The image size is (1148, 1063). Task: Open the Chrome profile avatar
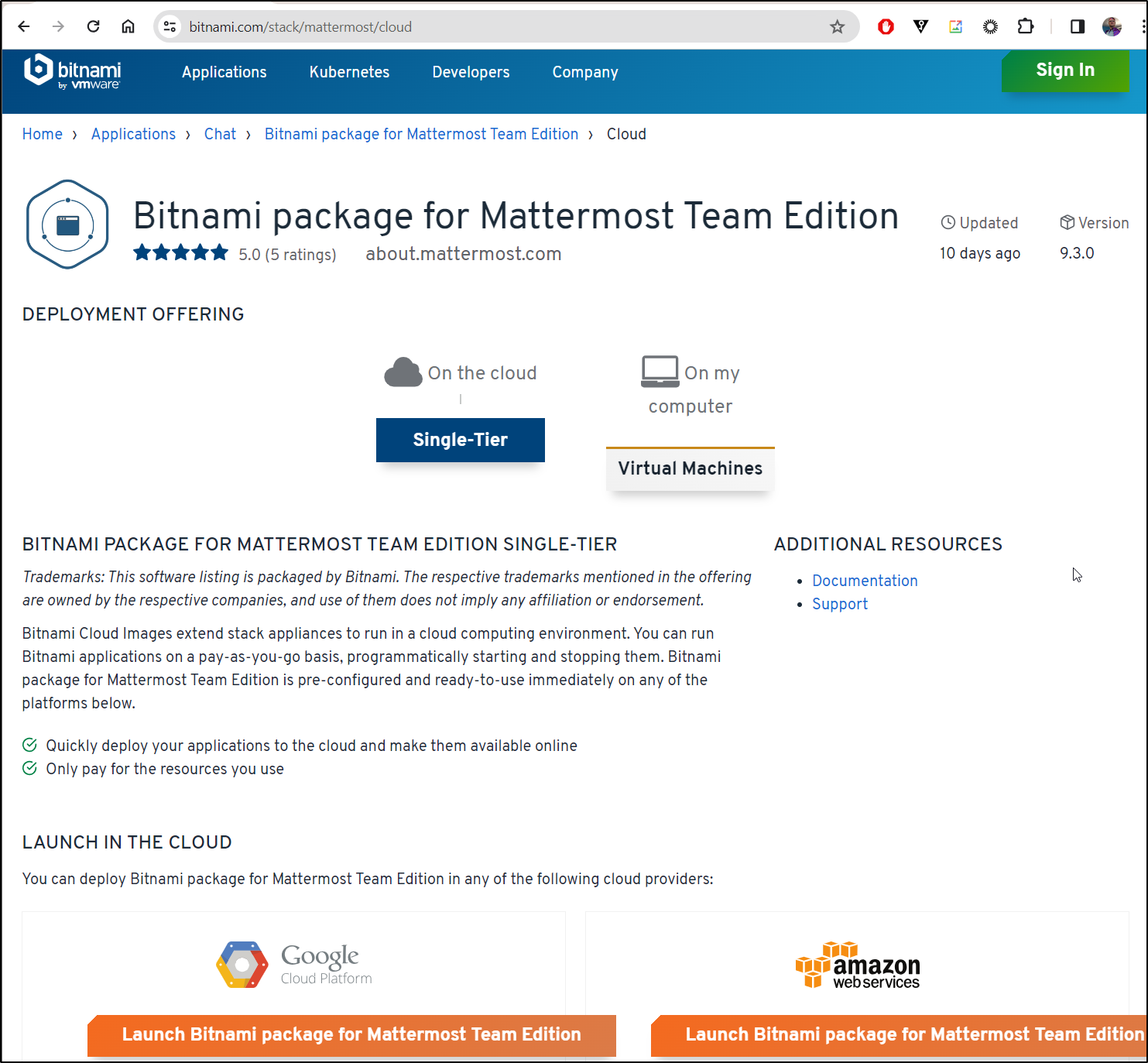tap(1112, 27)
